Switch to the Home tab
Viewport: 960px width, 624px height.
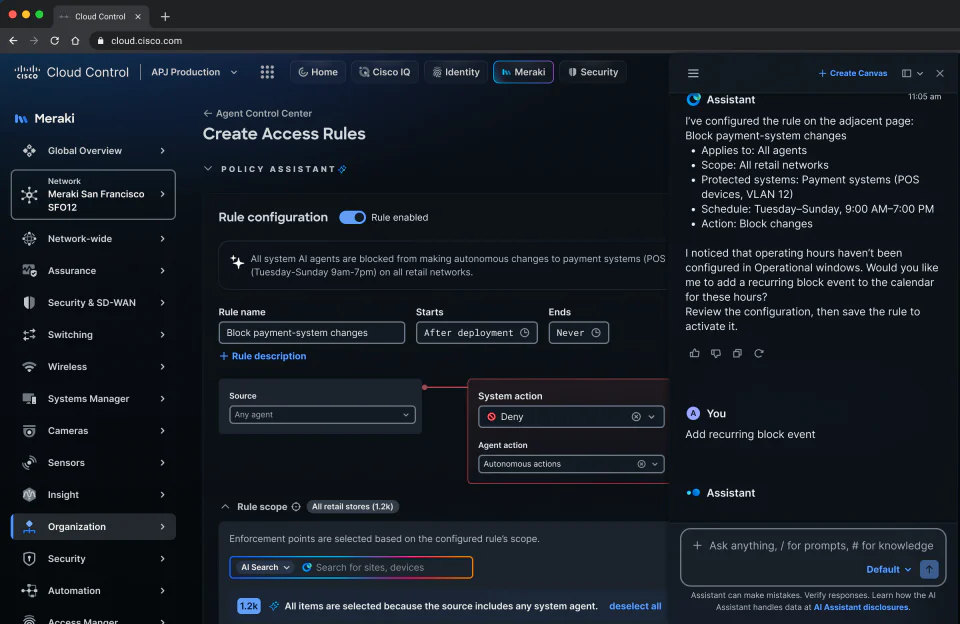pos(318,72)
